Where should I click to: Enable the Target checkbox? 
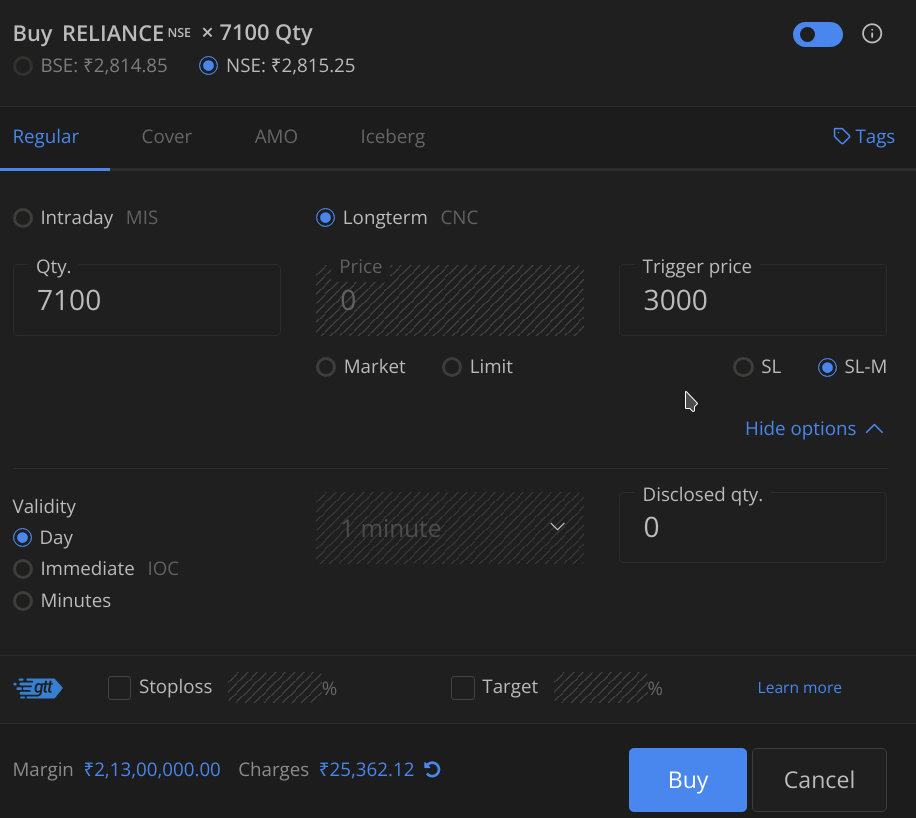pyautogui.click(x=463, y=687)
